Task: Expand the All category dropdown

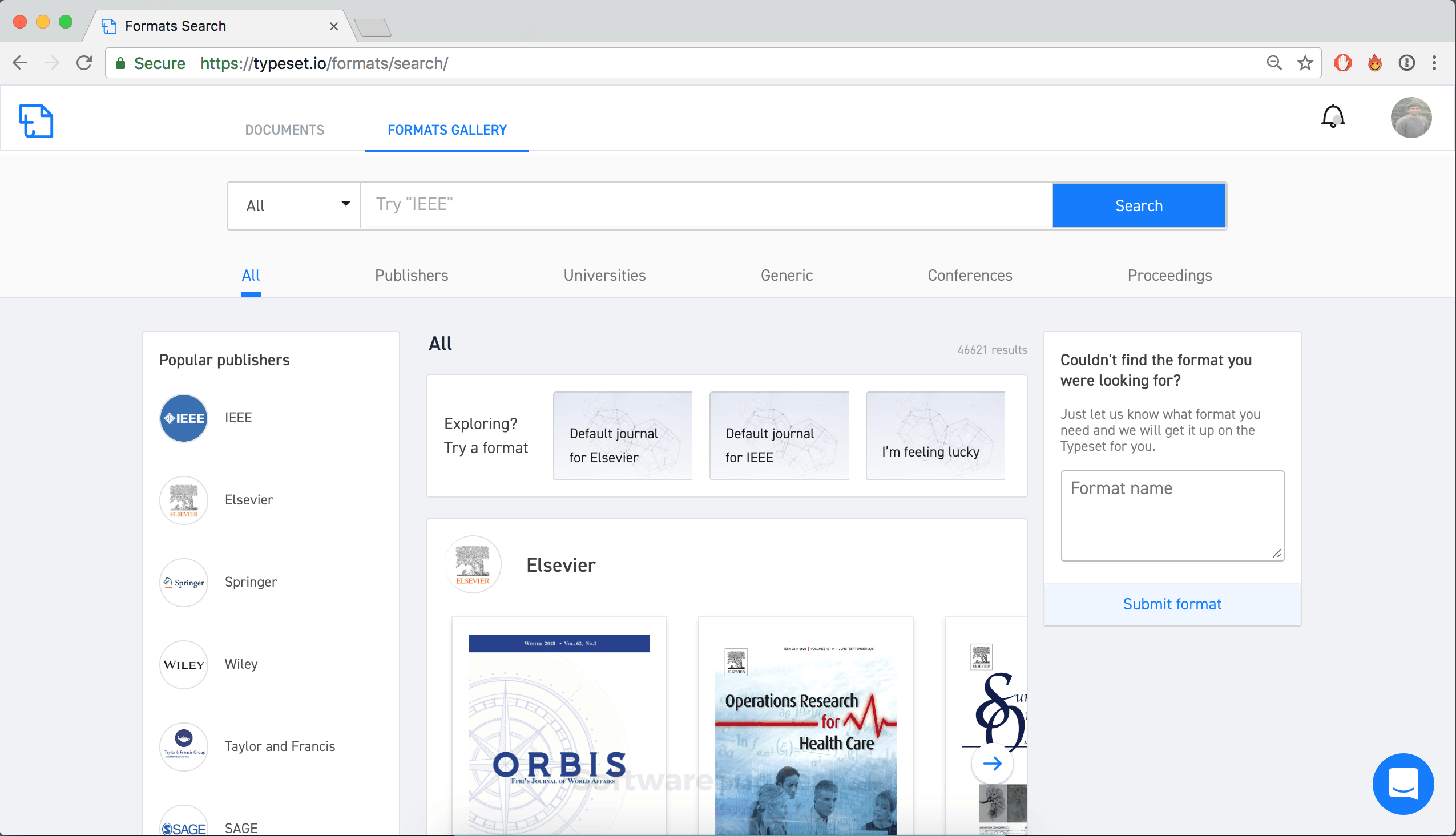Action: click(x=295, y=205)
